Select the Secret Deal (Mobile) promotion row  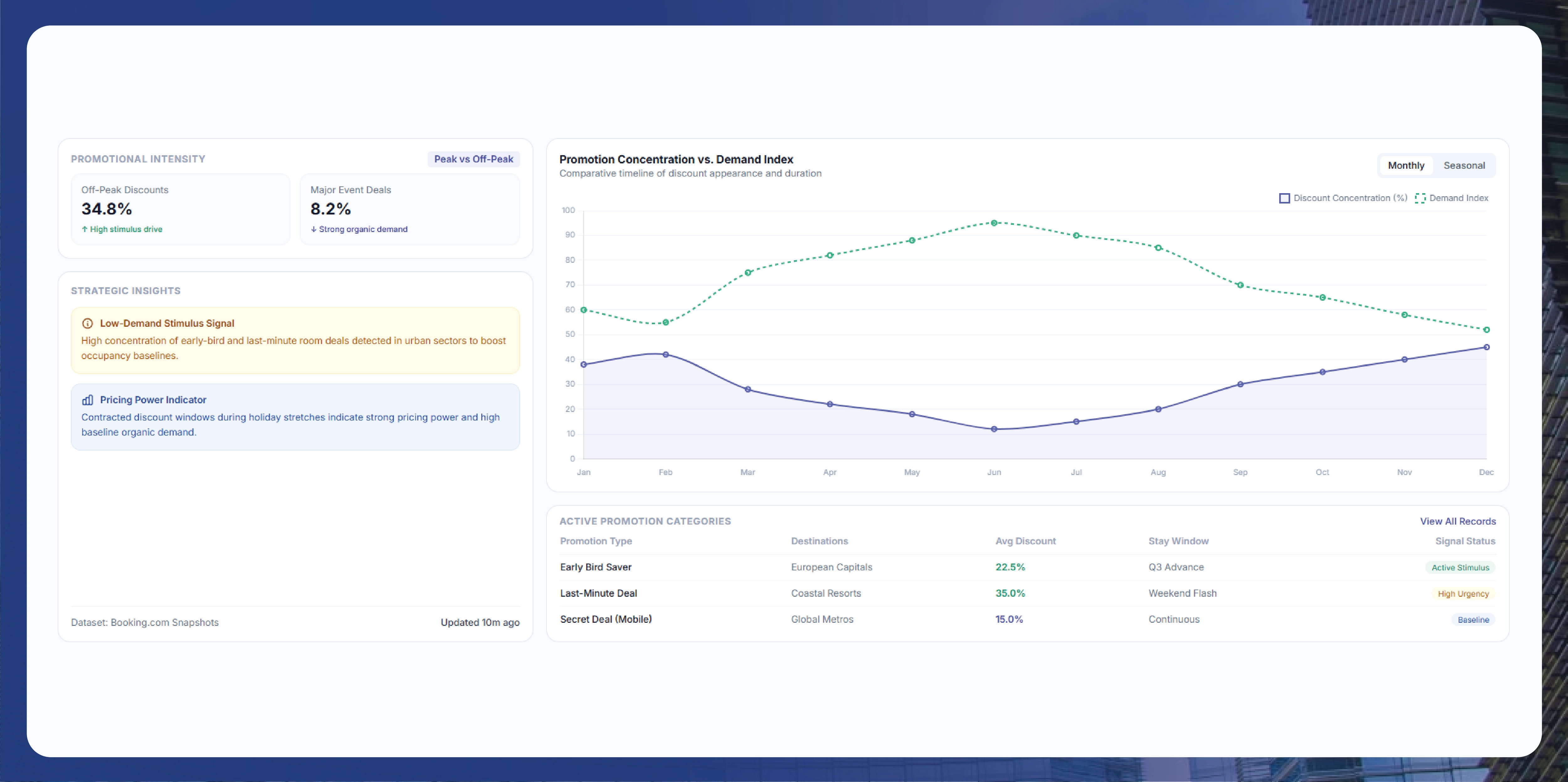[x=1027, y=620]
